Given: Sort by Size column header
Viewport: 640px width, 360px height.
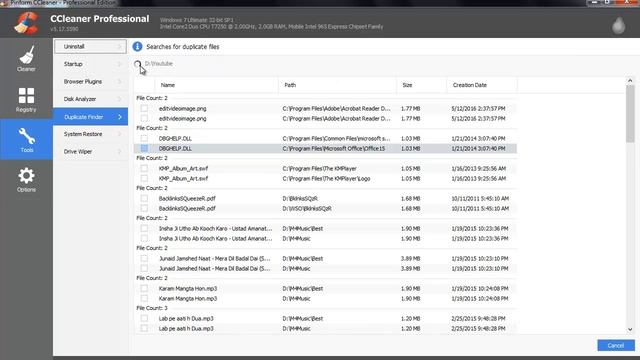Looking at the screenshot, I should 422,85.
